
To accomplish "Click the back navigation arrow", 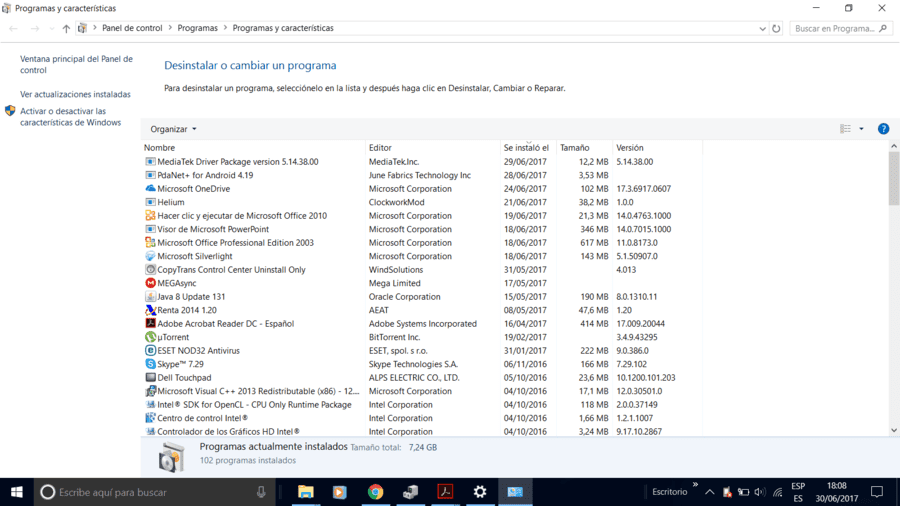I will point(14,28).
